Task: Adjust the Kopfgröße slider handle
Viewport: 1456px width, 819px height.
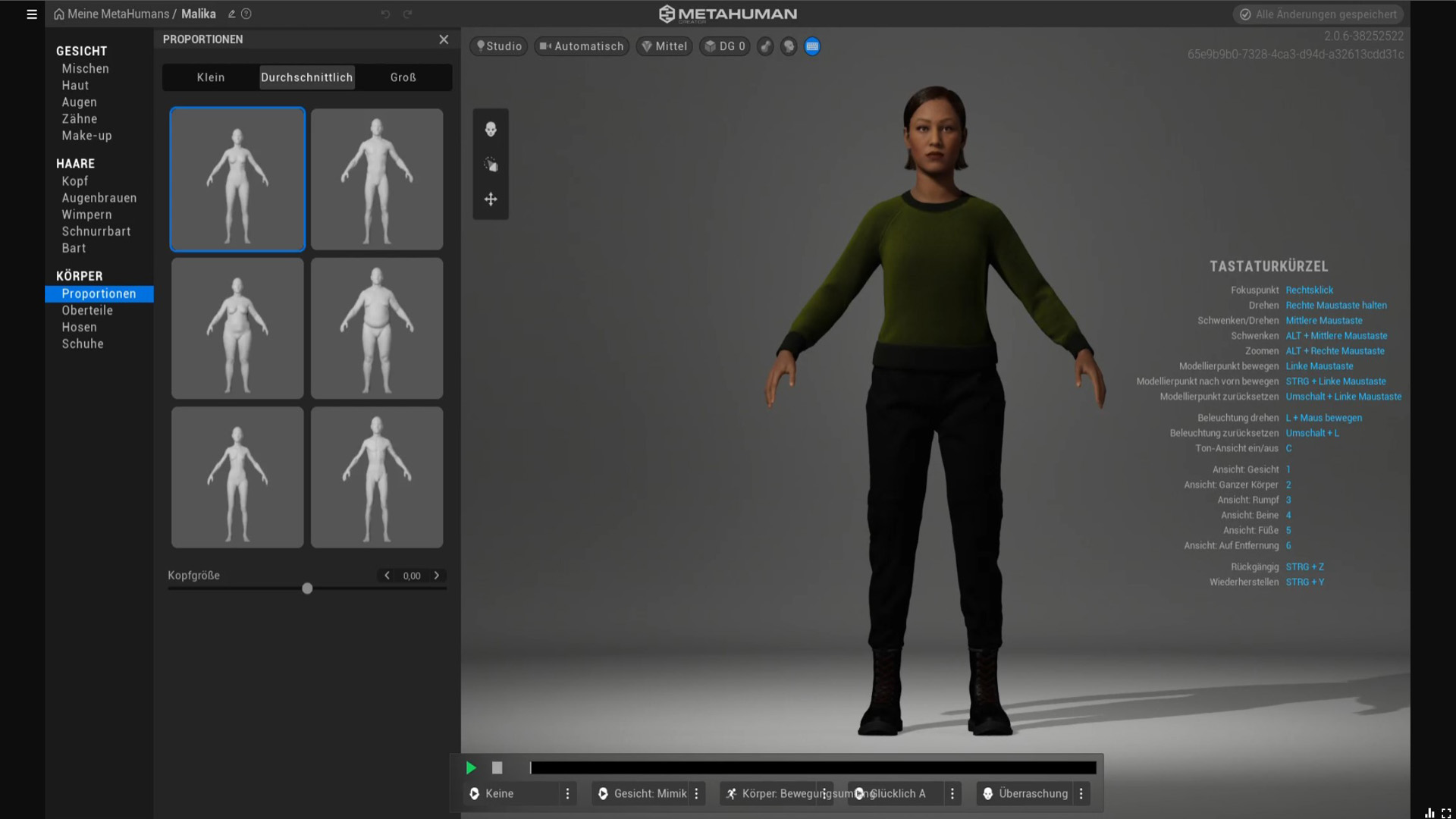Action: coord(307,588)
